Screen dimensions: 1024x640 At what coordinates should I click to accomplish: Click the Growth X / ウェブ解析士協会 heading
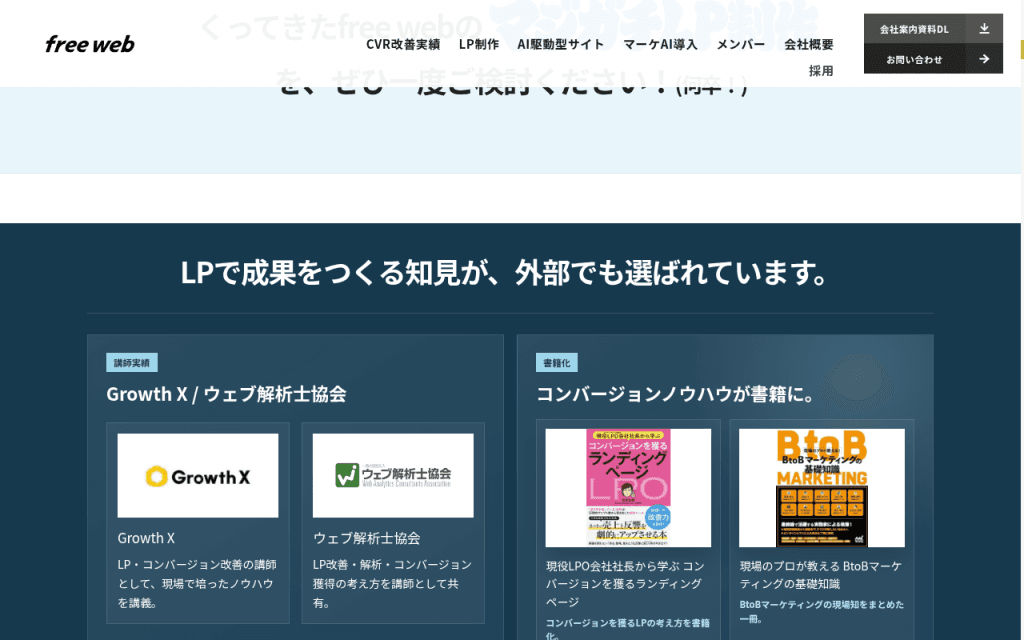tap(226, 394)
